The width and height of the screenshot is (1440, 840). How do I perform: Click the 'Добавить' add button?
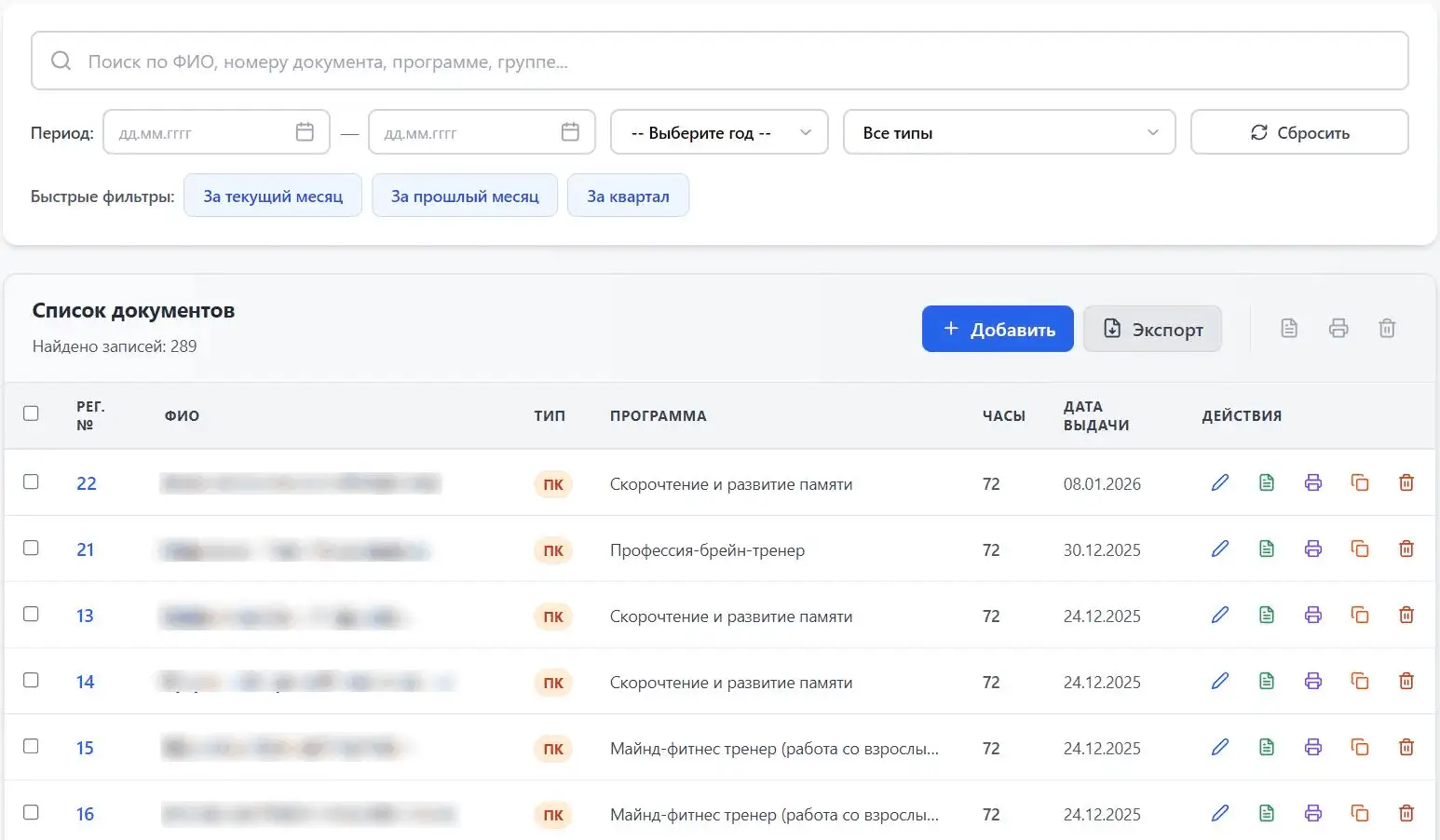(998, 329)
